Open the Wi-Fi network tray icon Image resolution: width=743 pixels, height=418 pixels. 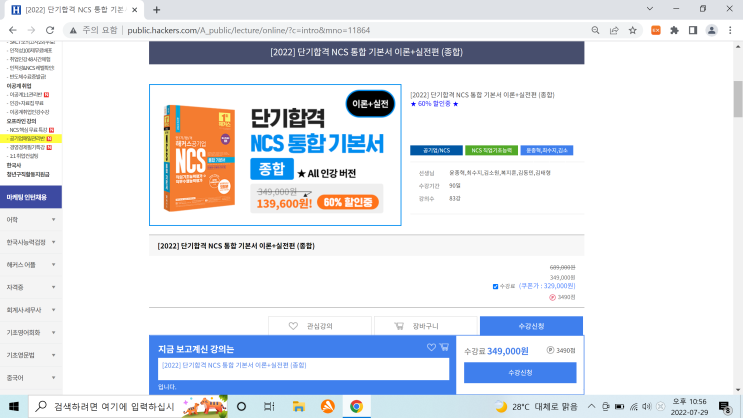coord(634,407)
